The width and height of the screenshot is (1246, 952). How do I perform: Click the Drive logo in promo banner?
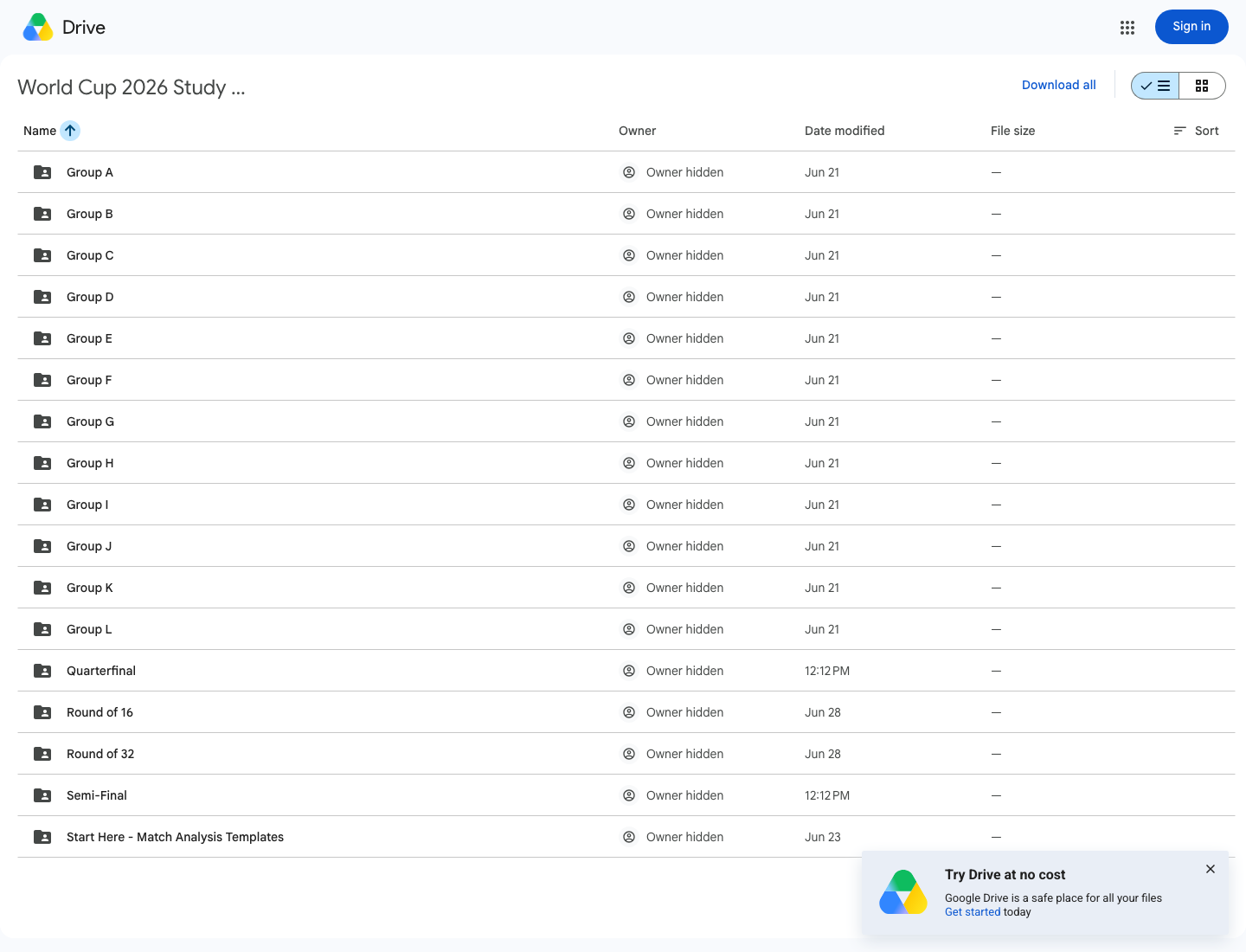[x=903, y=892]
